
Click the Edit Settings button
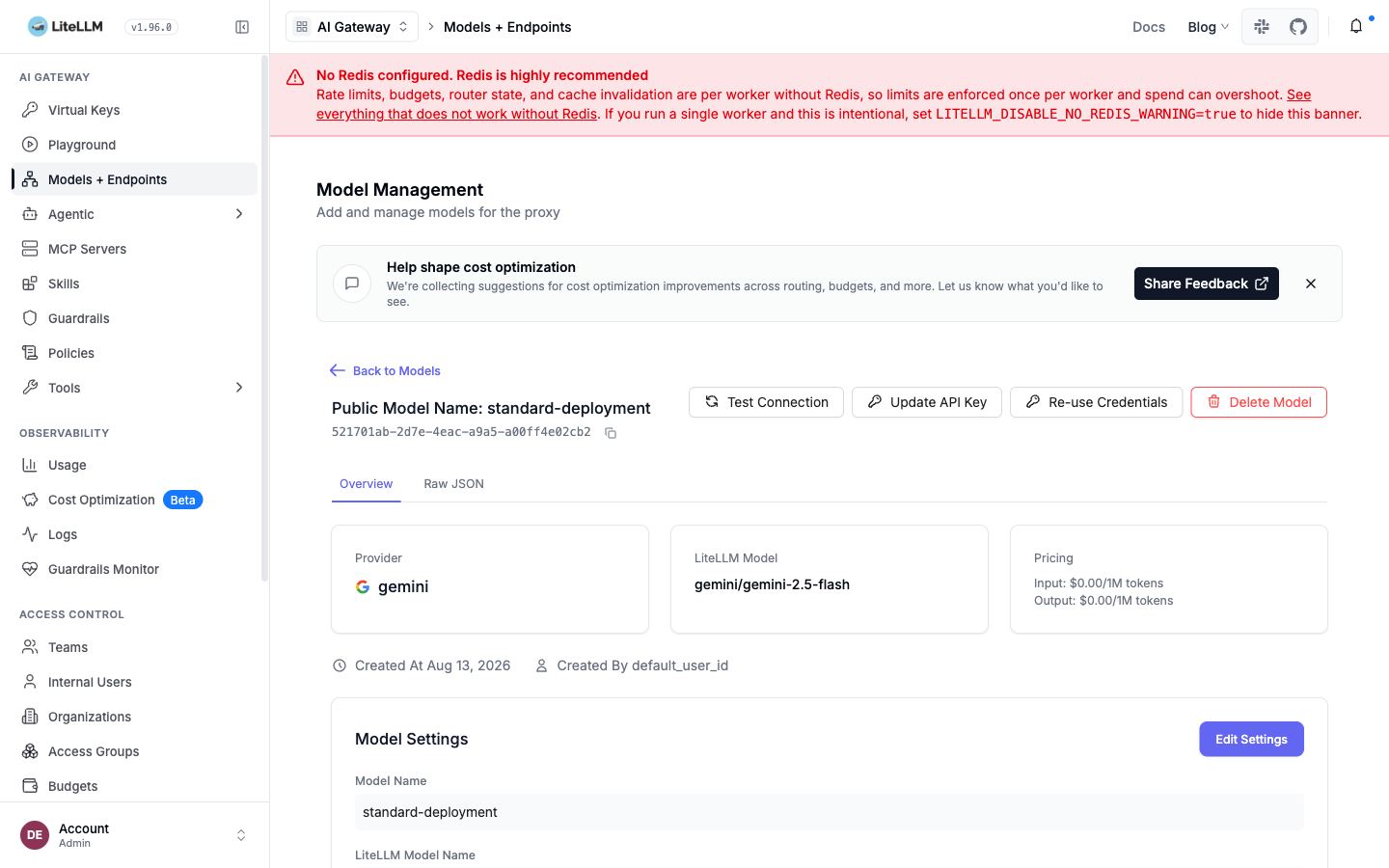coord(1251,740)
